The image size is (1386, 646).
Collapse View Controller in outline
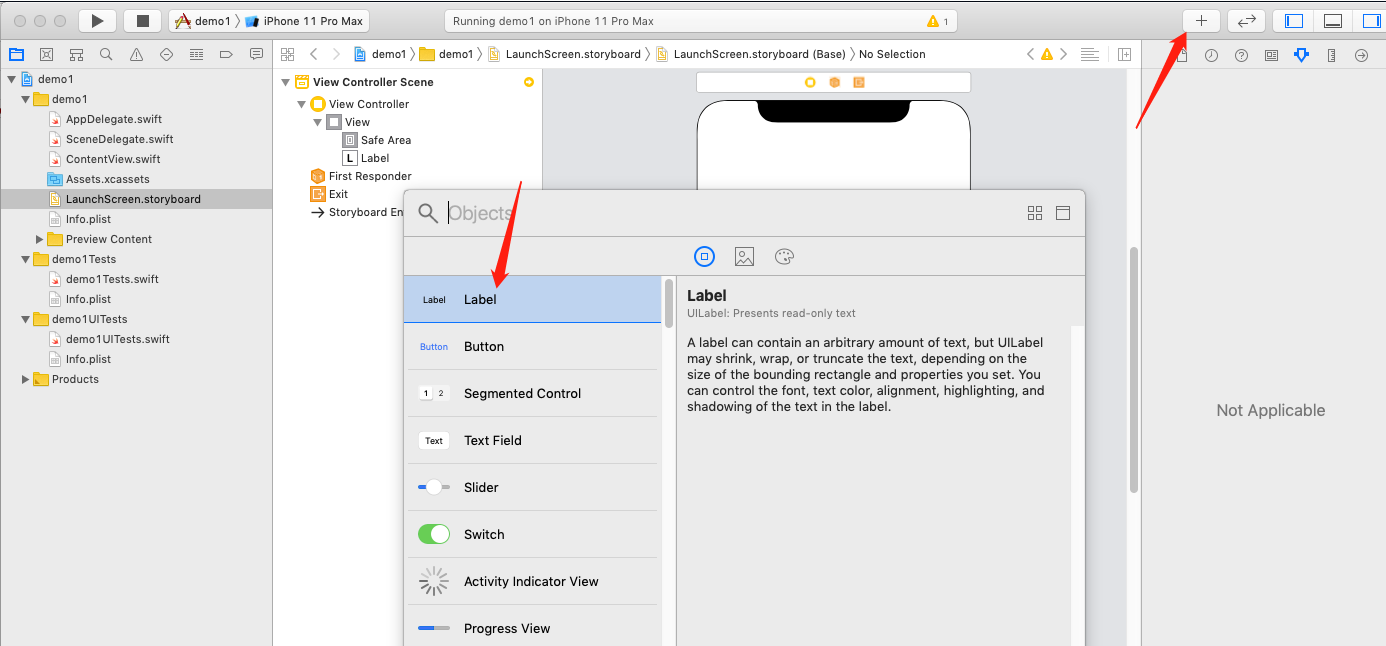point(301,104)
